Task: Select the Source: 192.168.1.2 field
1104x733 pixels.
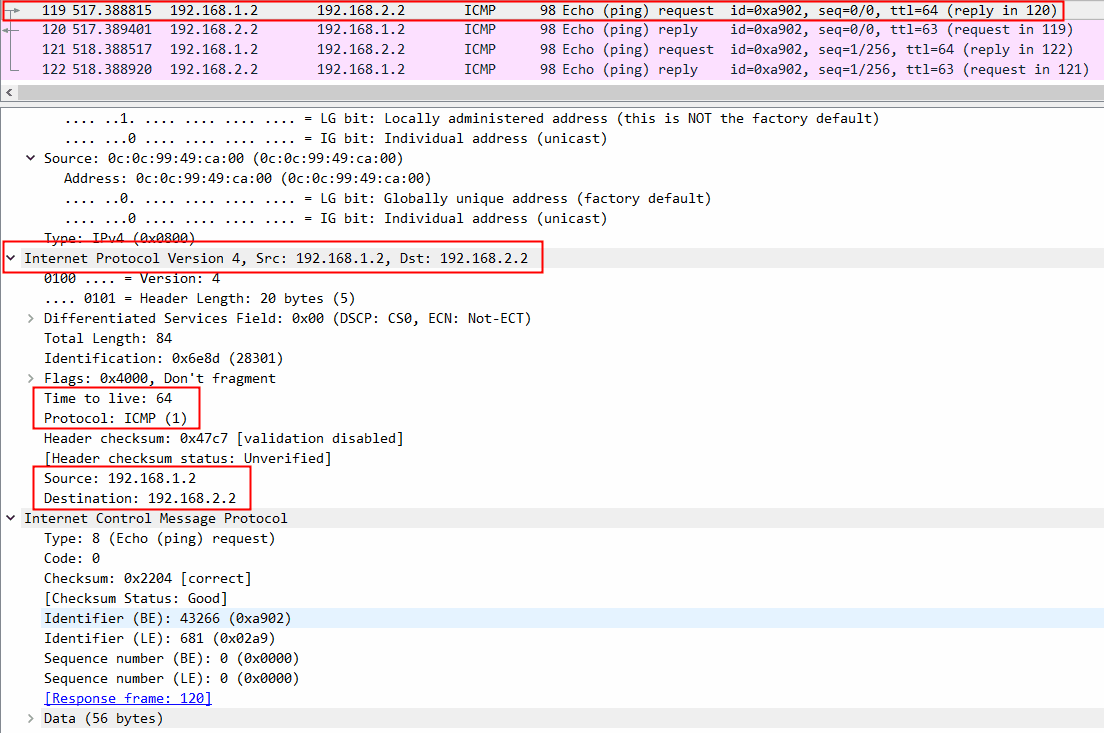Action: click(x=120, y=478)
